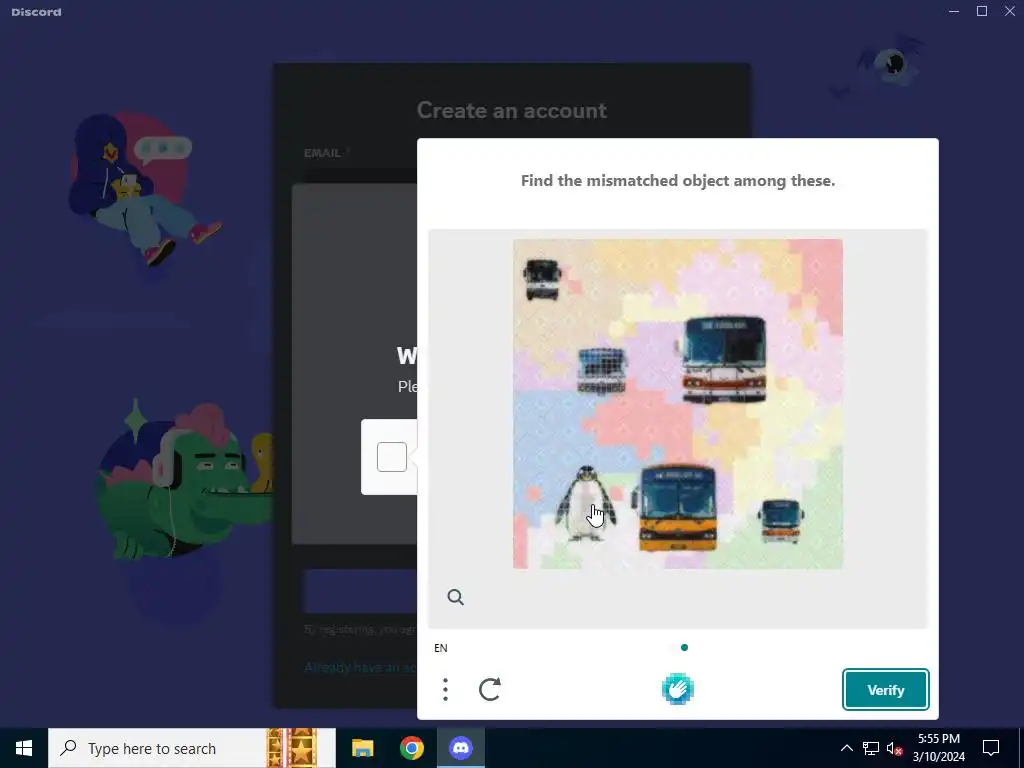1024x768 pixels.
Task: Click the hCaptcha hand logo
Action: [677, 689]
